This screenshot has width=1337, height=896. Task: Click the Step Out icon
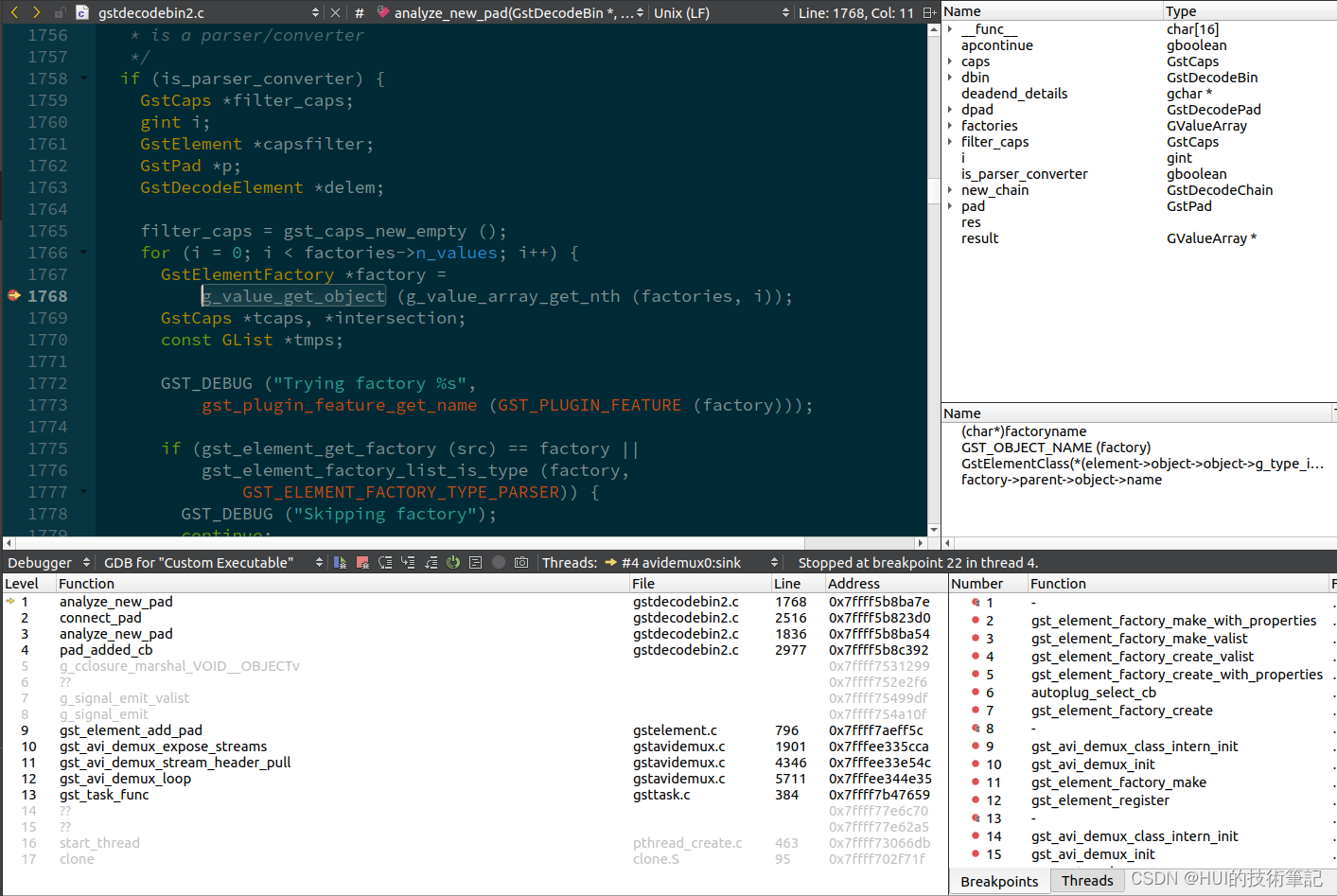(x=431, y=563)
